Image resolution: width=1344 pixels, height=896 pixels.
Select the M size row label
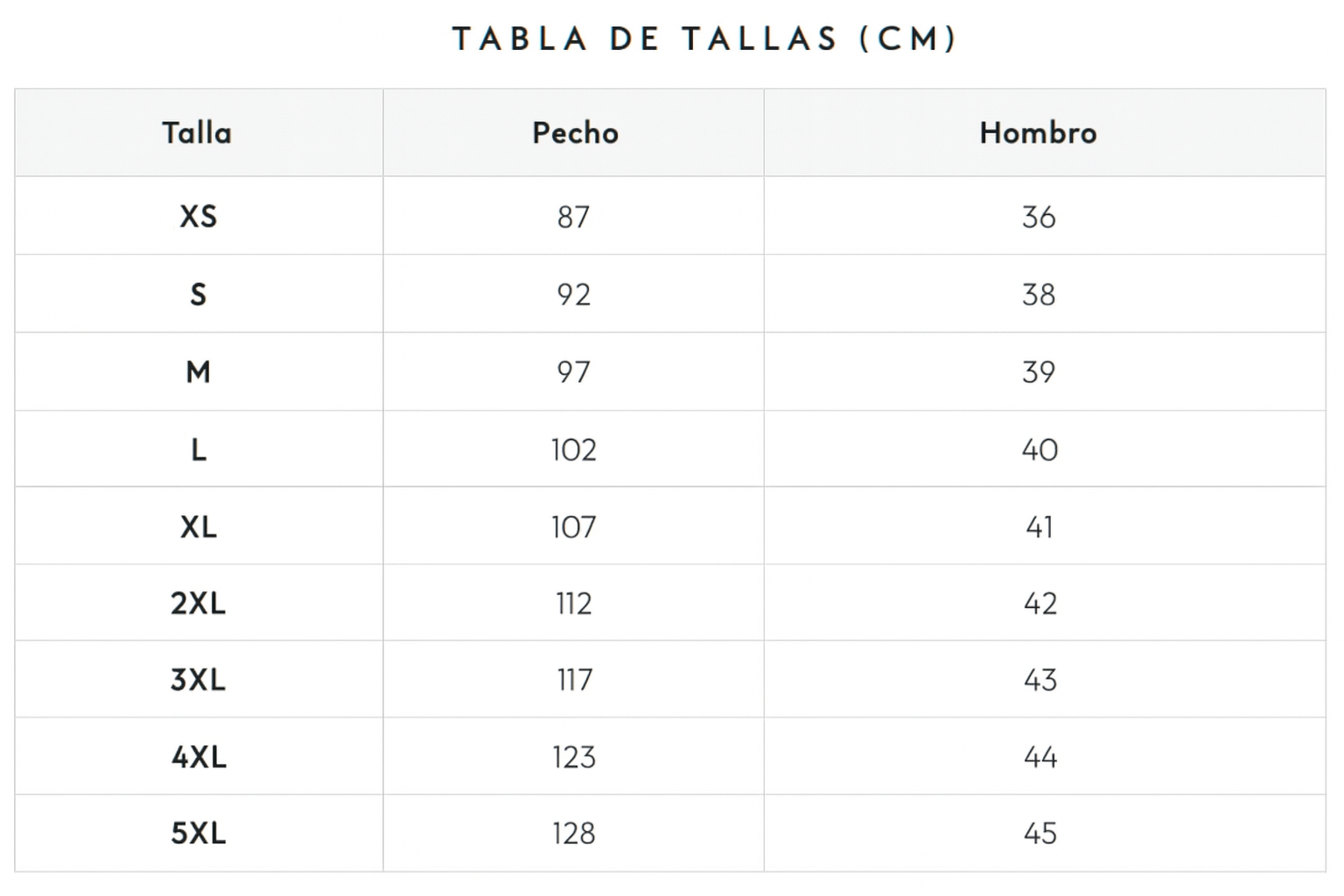198,372
